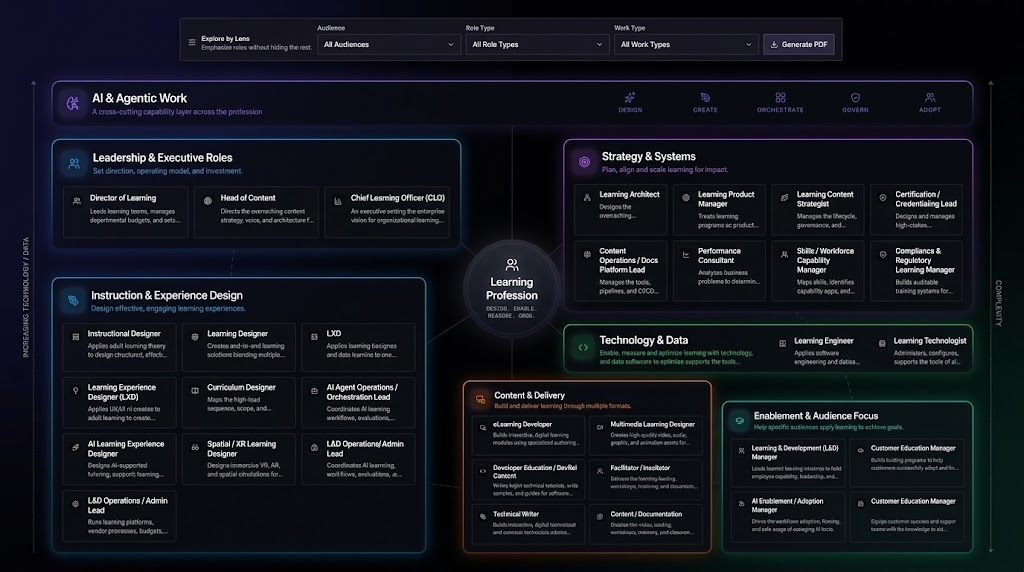The image size is (1024, 572).
Task: Open the All Role Types dropdown
Action: [537, 44]
